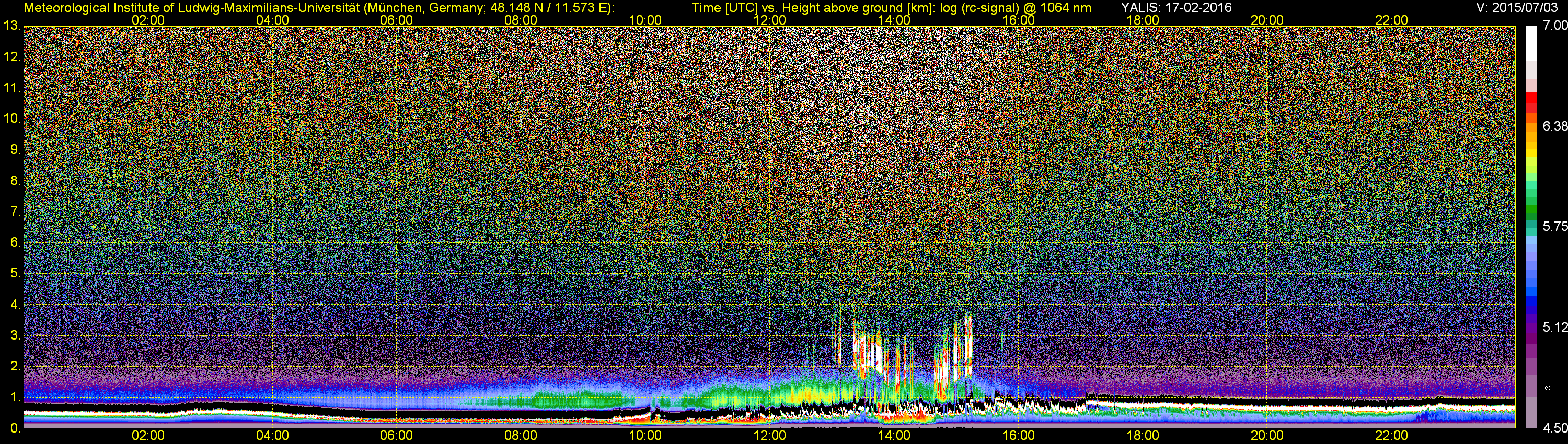Click the 13 km height axis label
Image resolution: width=1568 pixels, height=444 pixels.
coord(11,26)
